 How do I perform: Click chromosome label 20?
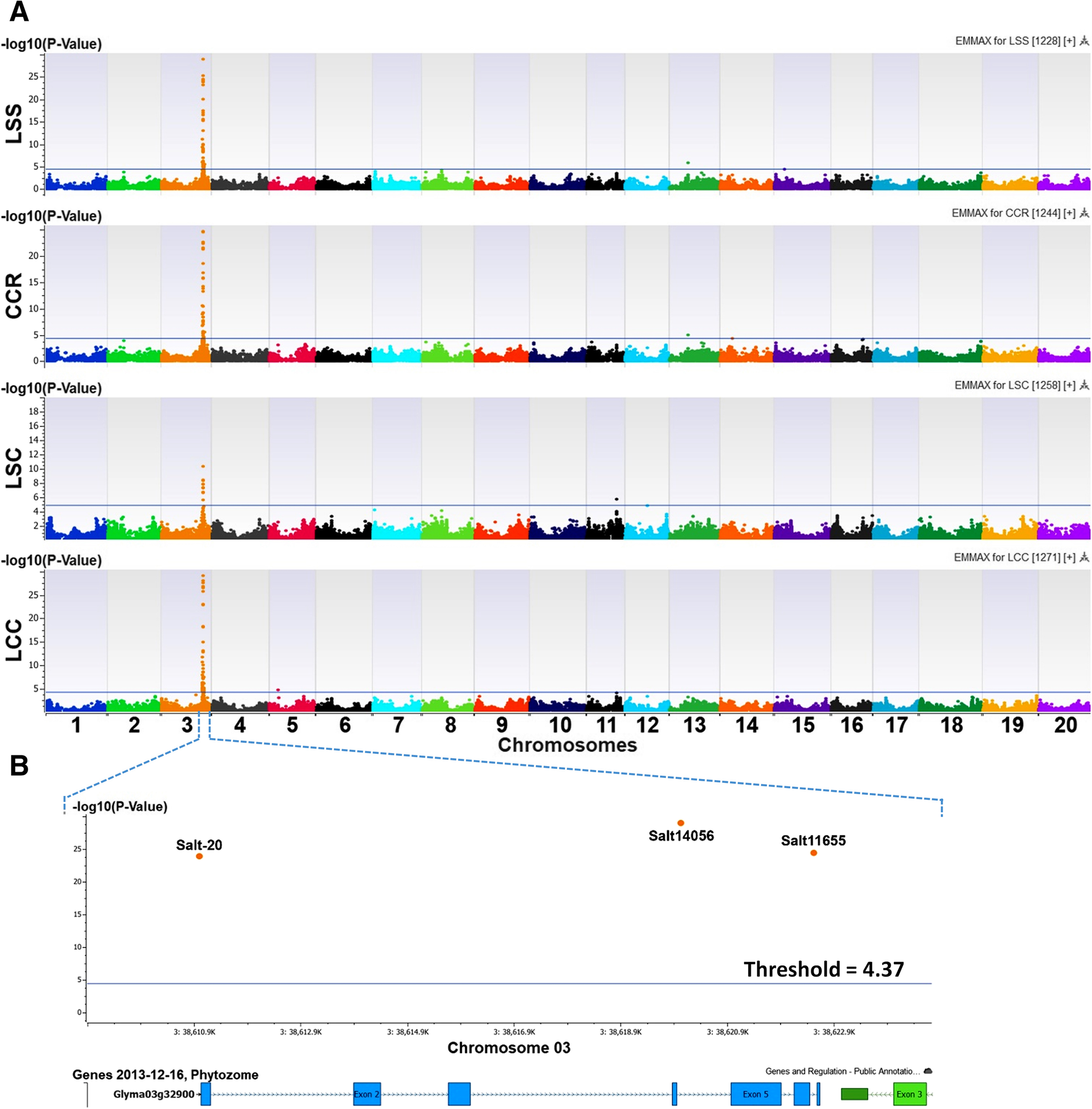tap(1066, 725)
